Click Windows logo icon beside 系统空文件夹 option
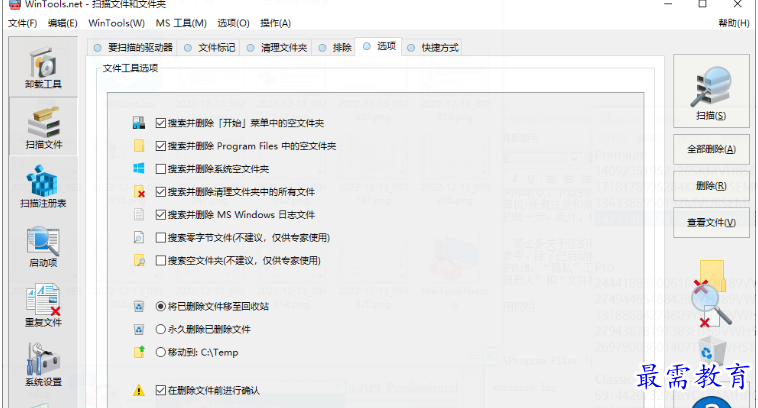This screenshot has height=408, width=758. [139, 168]
